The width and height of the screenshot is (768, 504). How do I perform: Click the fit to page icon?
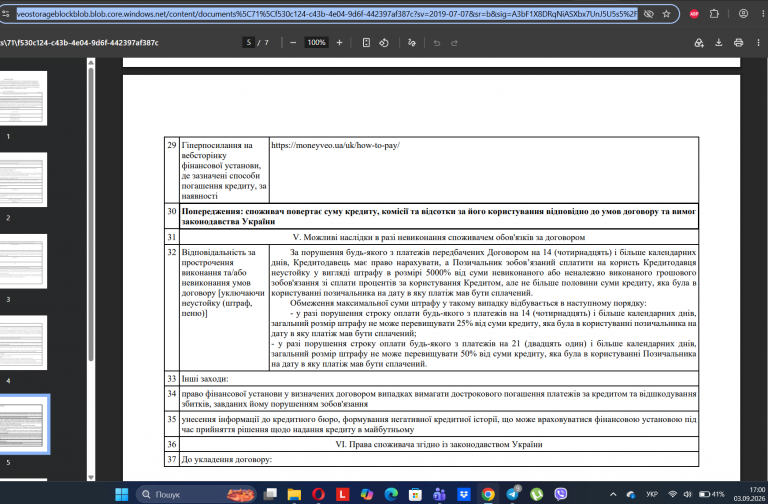[366, 43]
